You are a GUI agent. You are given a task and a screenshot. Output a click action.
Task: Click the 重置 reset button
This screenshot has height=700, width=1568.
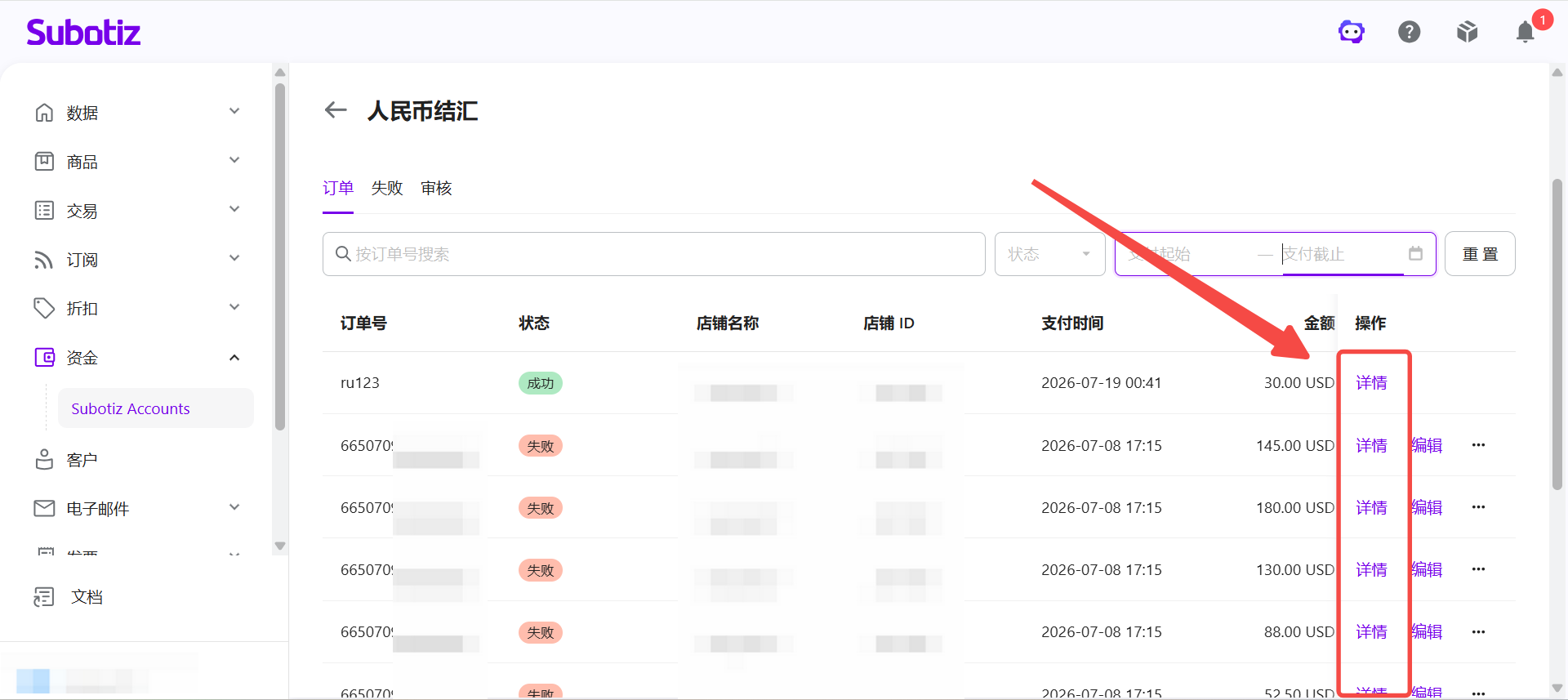pyautogui.click(x=1480, y=254)
